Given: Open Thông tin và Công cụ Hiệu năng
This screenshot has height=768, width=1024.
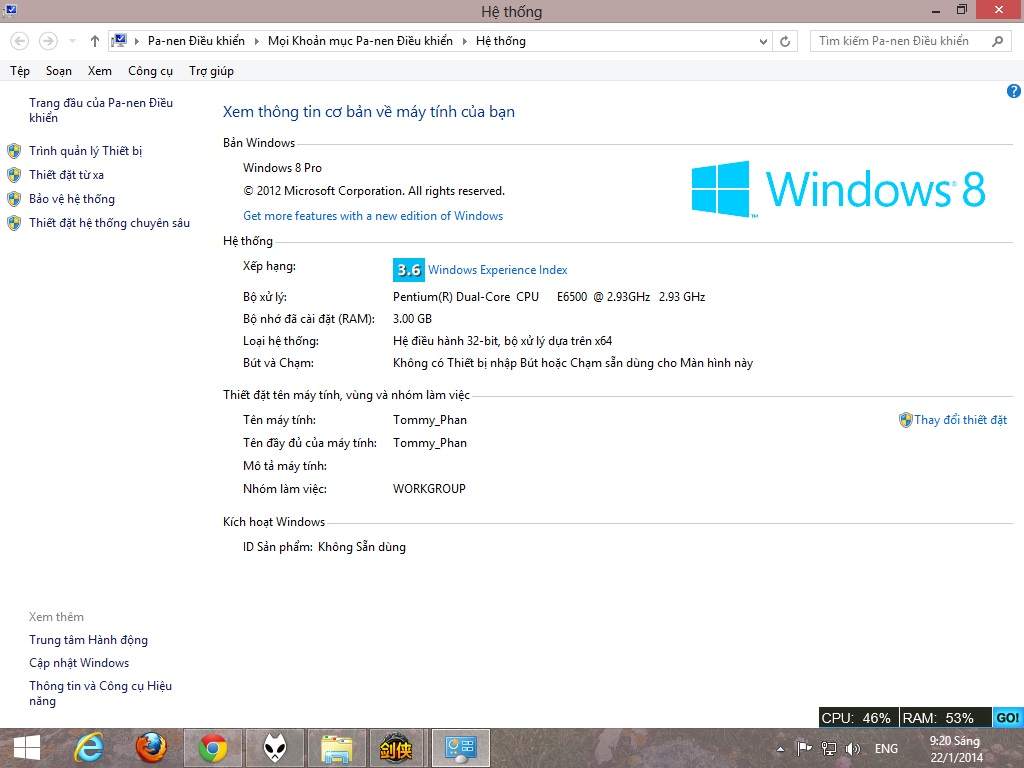Looking at the screenshot, I should (101, 693).
